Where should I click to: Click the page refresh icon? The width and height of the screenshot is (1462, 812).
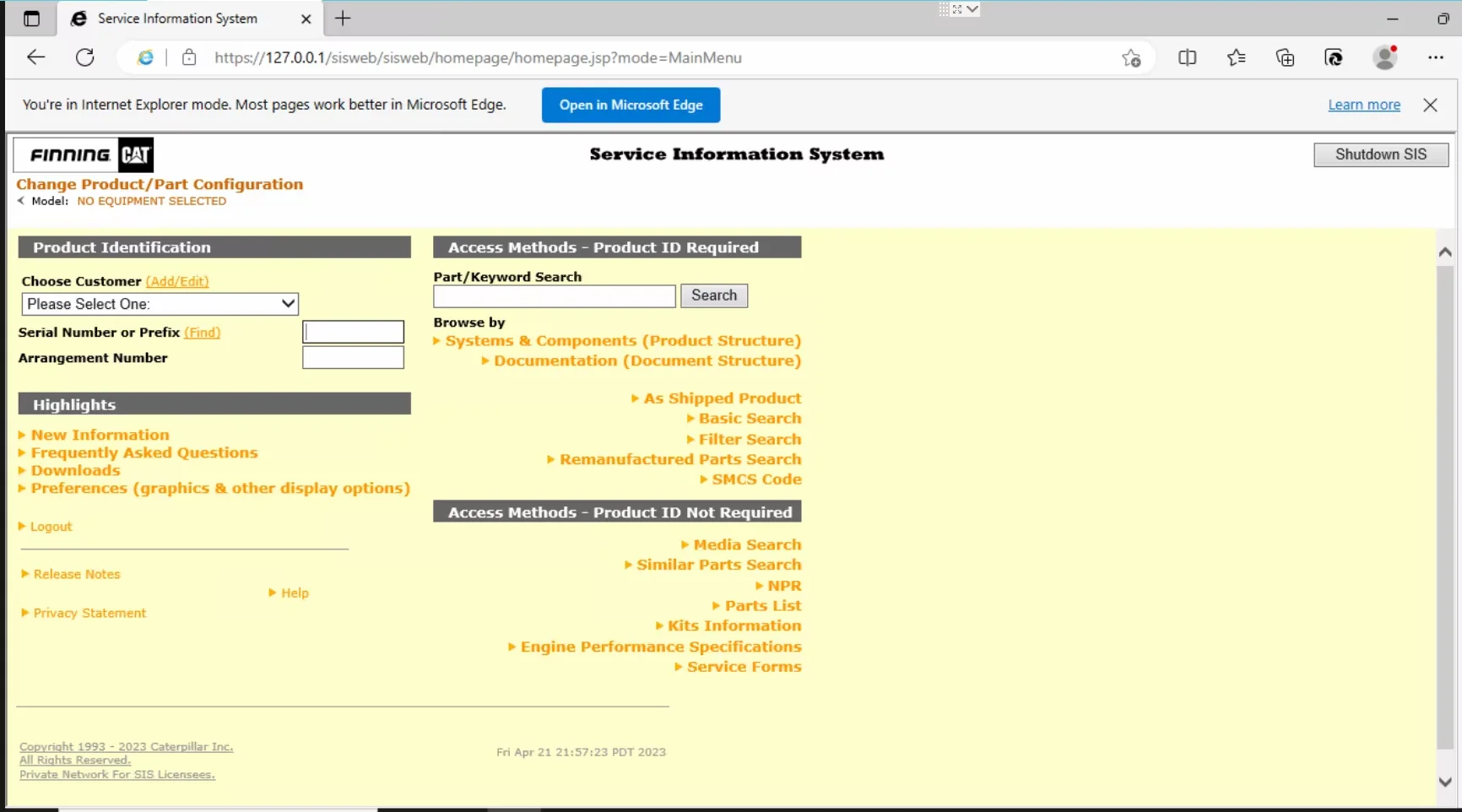click(85, 57)
